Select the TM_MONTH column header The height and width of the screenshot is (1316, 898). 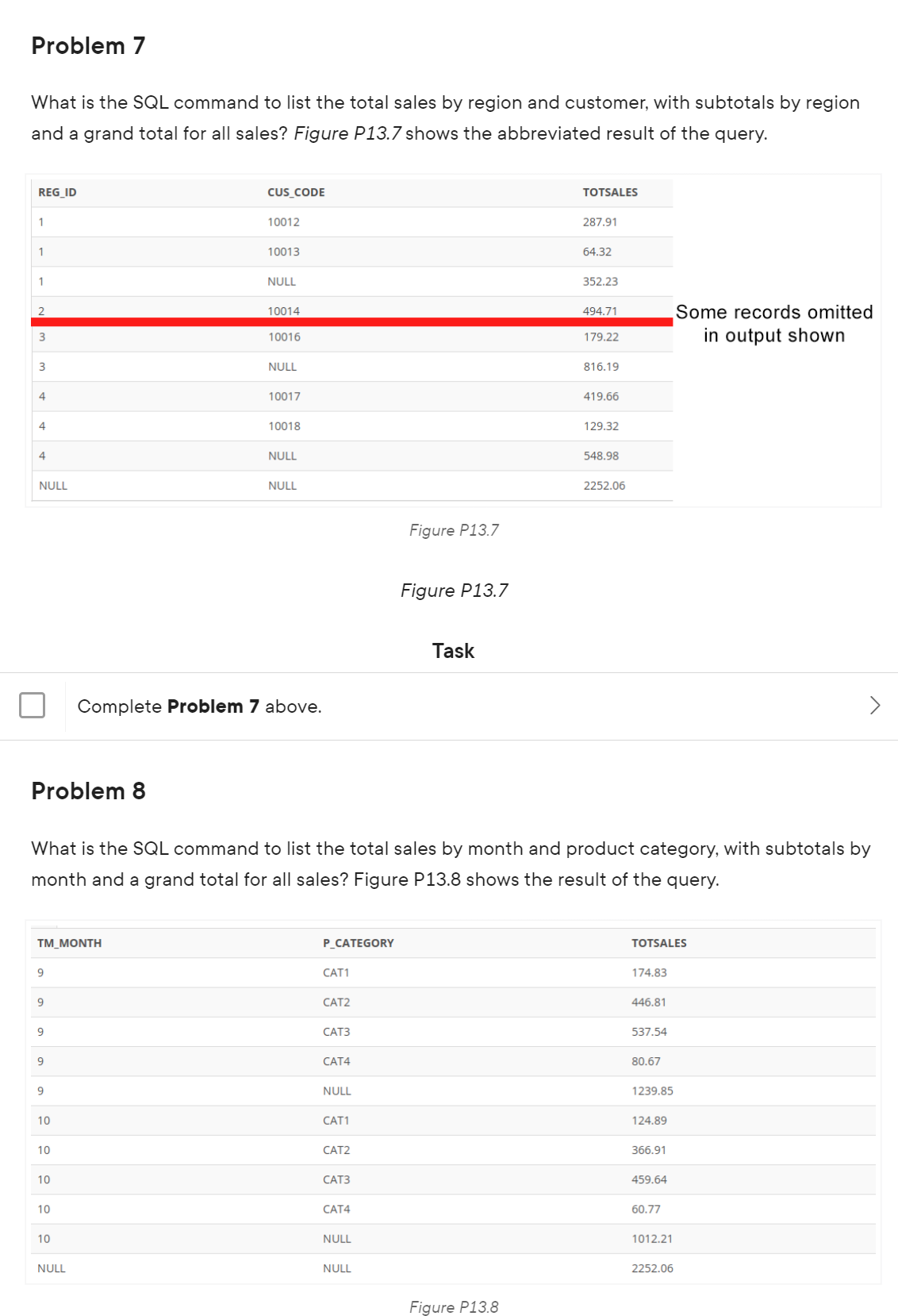69,943
